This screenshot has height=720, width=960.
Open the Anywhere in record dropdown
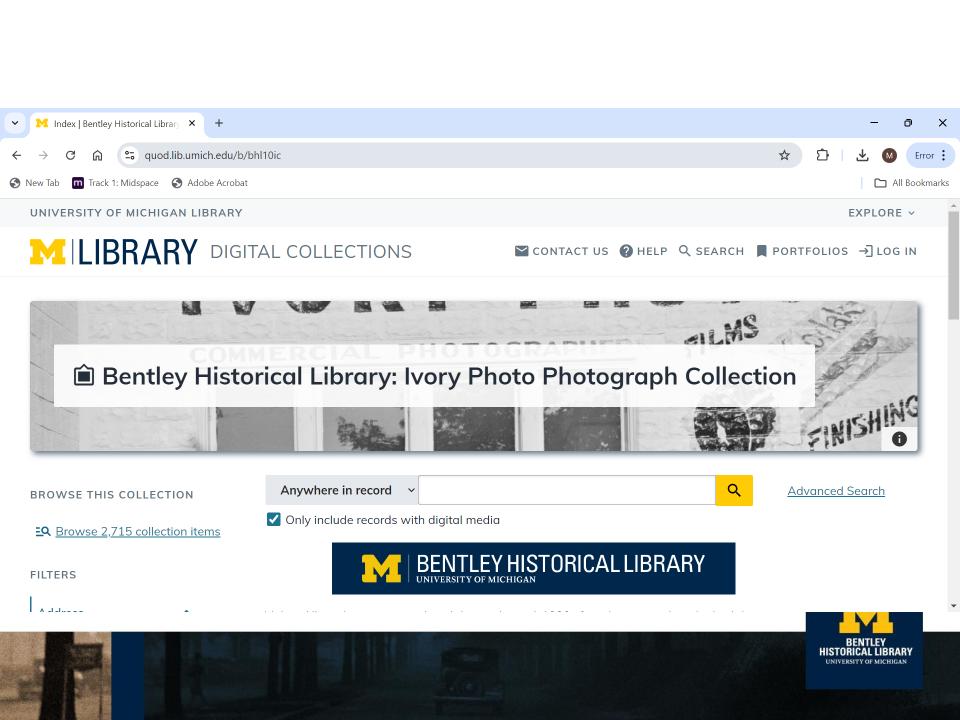point(342,490)
